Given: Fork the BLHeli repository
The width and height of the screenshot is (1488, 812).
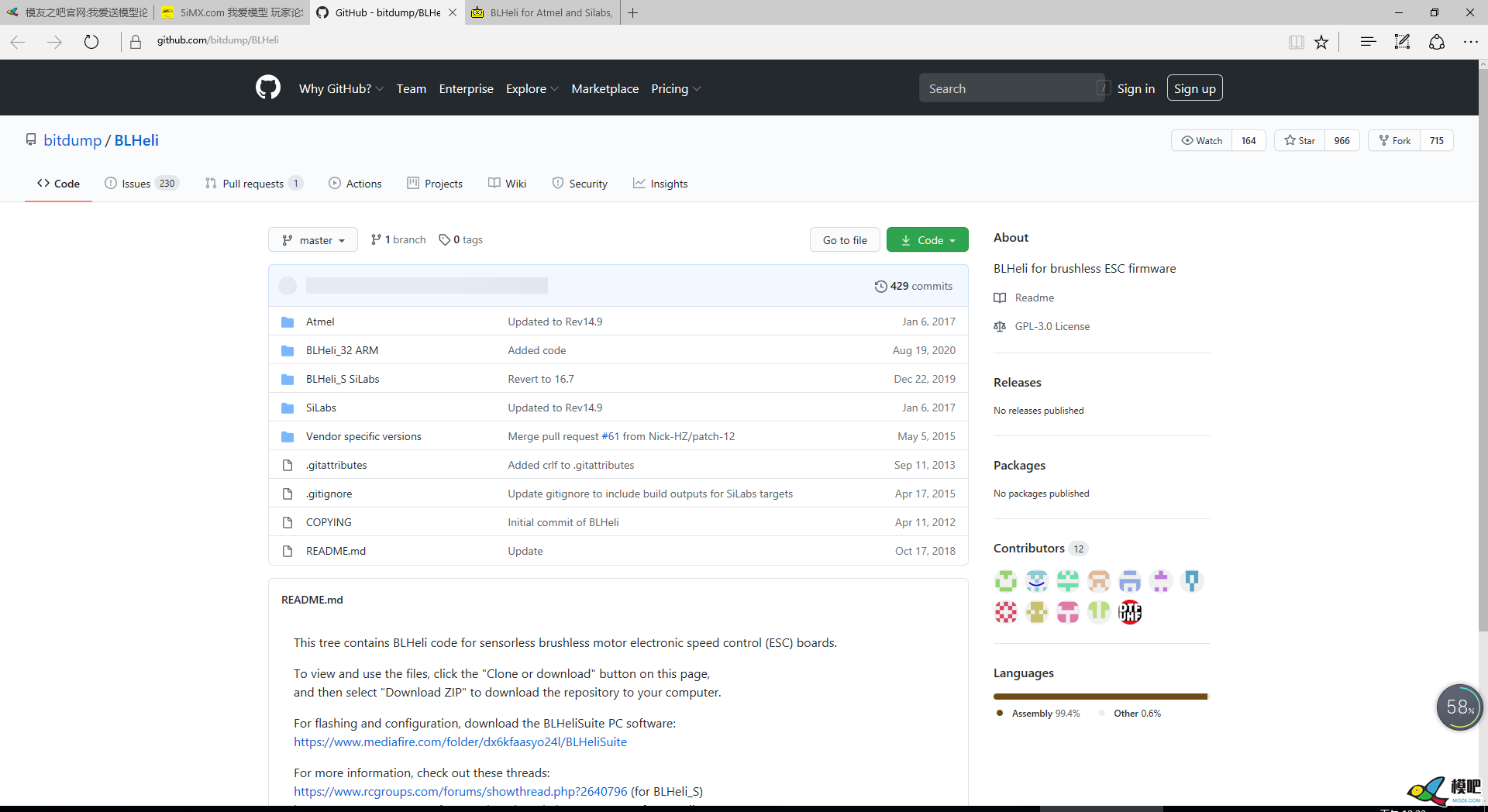Looking at the screenshot, I should [x=1394, y=140].
